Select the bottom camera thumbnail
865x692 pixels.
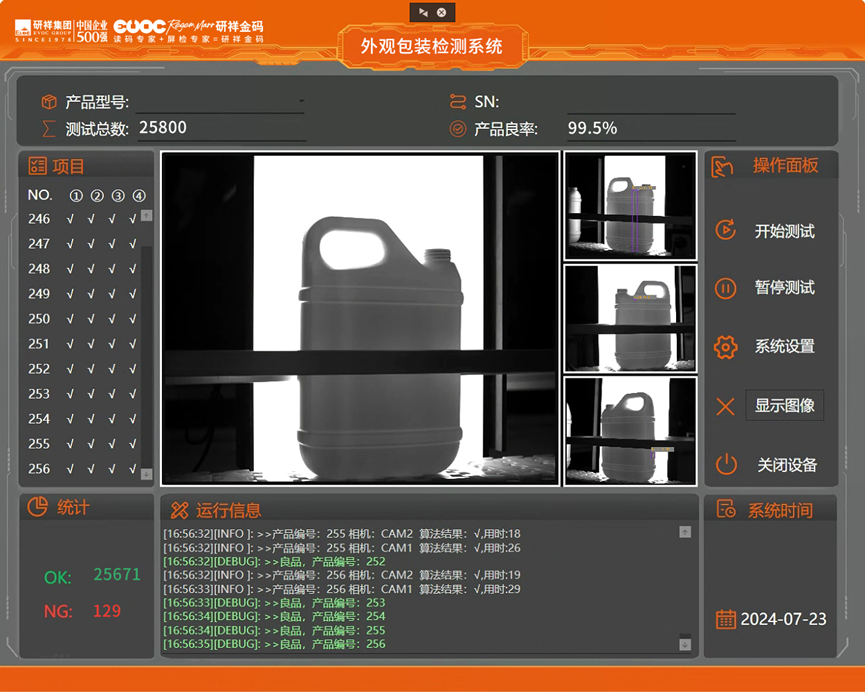[630, 431]
